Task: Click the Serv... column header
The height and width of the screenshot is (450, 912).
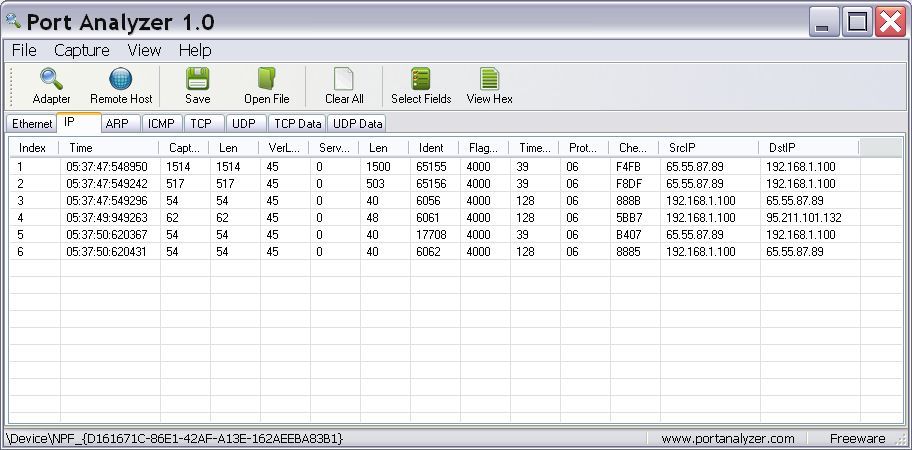Action: (334, 148)
